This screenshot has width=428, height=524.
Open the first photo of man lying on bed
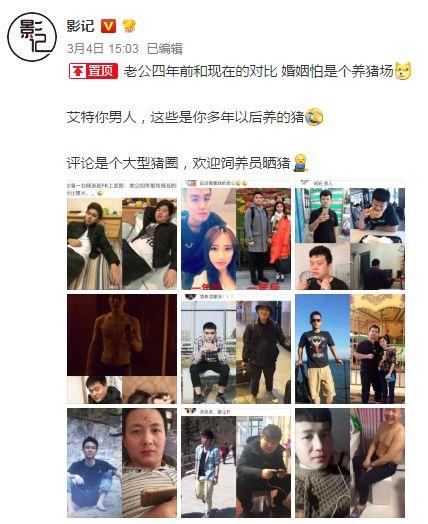click(122, 235)
